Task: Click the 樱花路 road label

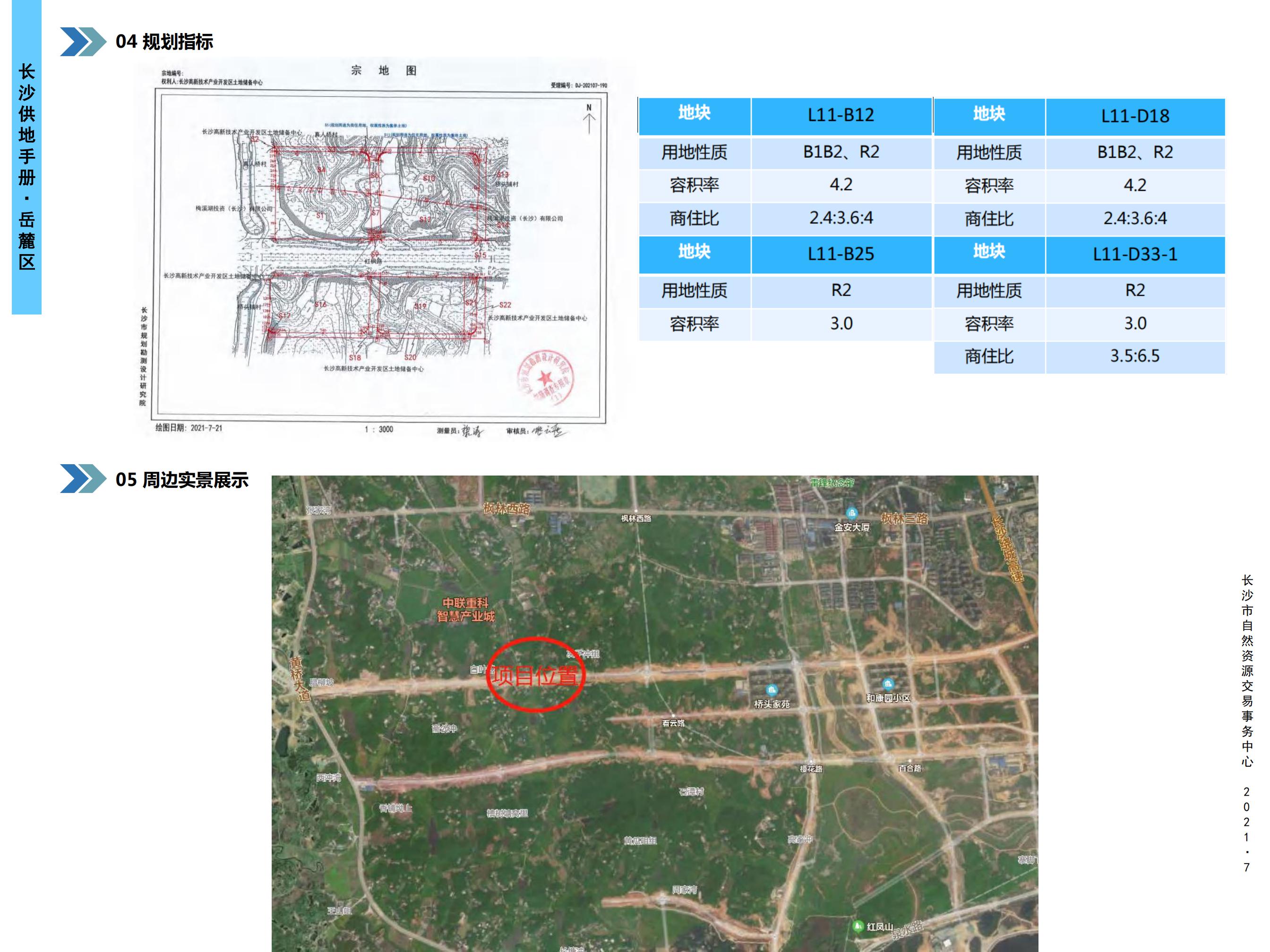Action: click(x=811, y=769)
